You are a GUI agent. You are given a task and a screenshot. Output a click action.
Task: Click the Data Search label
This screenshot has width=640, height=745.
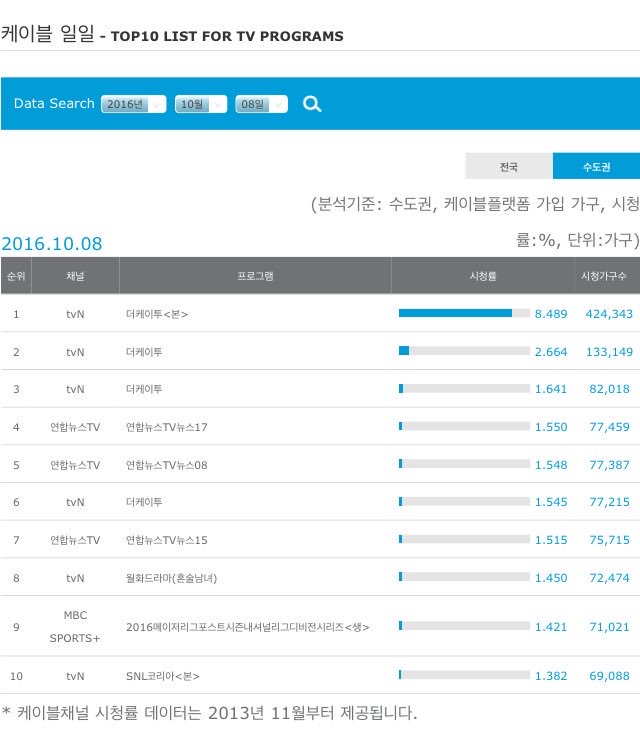coord(54,104)
